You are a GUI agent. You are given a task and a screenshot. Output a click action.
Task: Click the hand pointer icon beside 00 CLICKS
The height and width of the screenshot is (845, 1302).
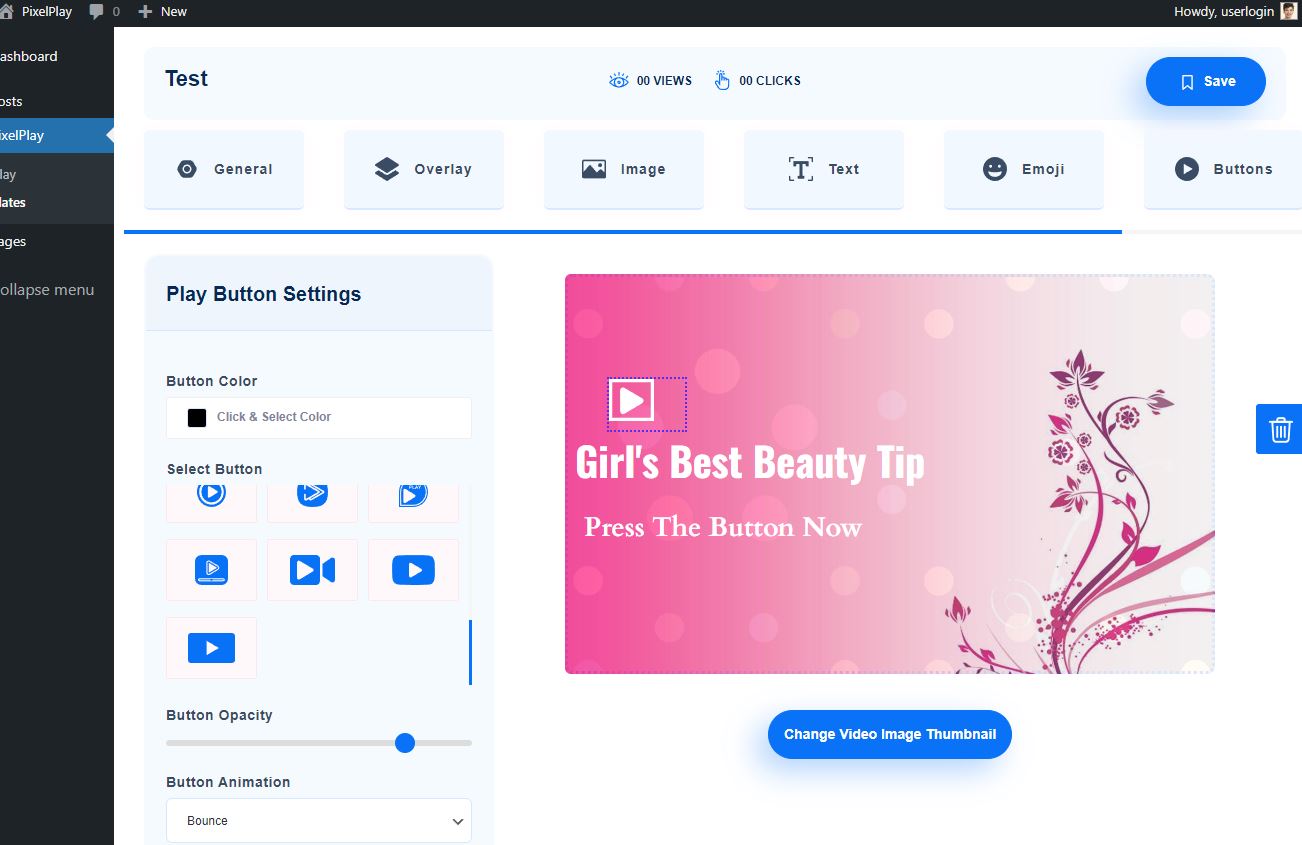[722, 80]
